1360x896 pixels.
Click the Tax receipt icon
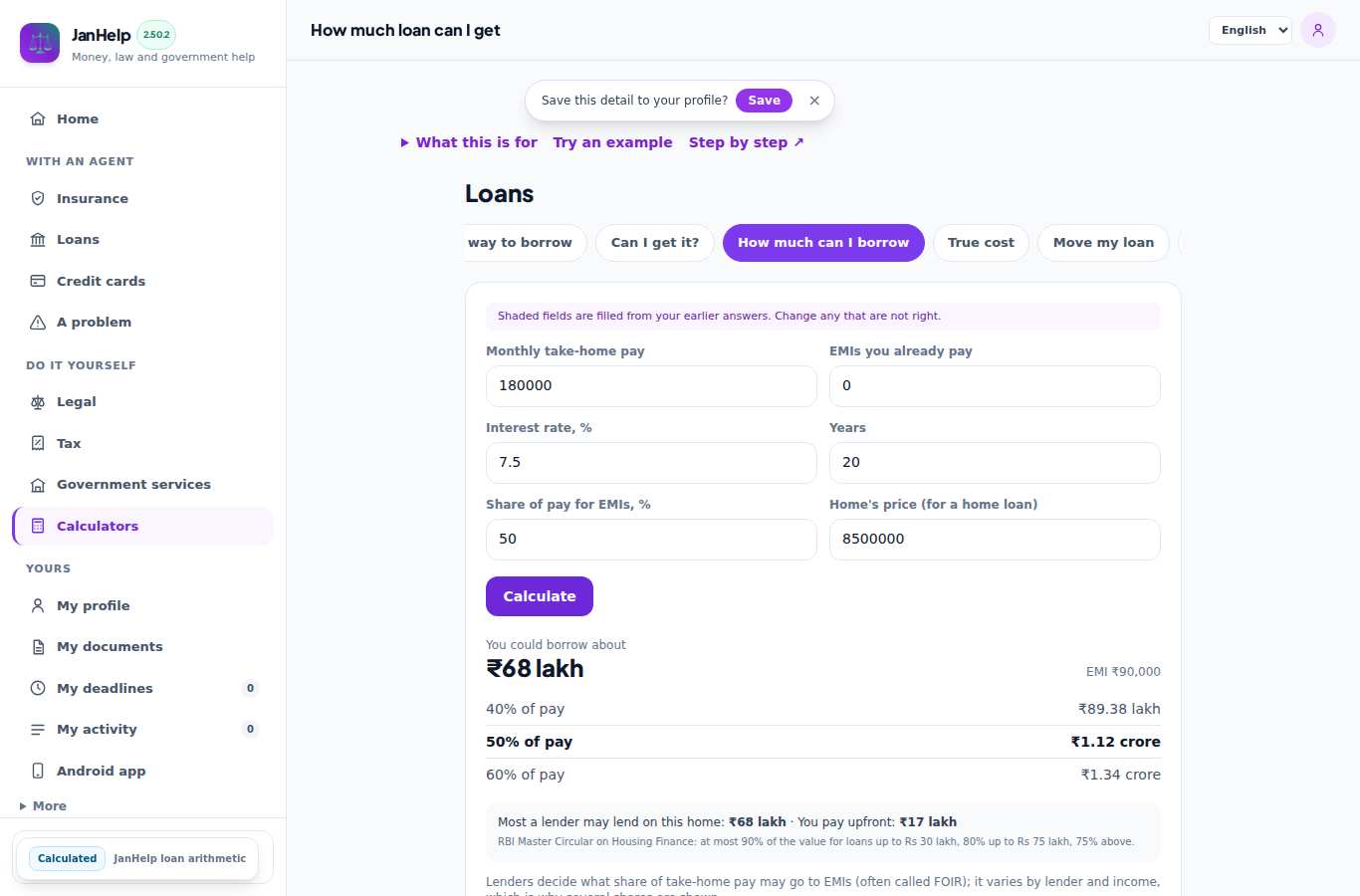38,443
